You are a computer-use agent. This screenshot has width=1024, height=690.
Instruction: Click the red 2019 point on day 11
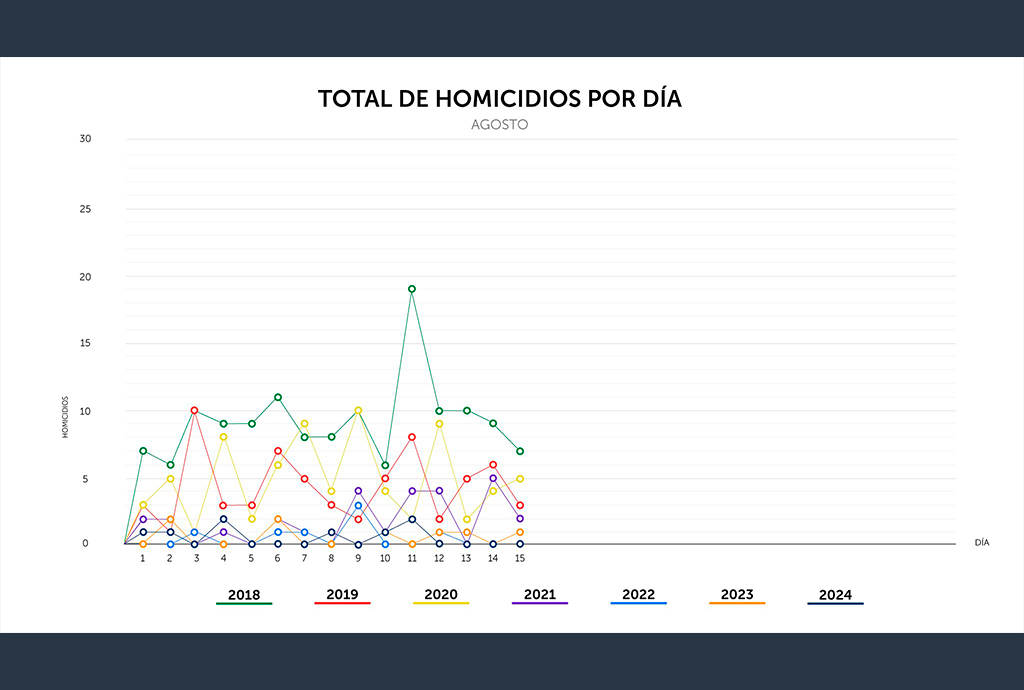(411, 437)
